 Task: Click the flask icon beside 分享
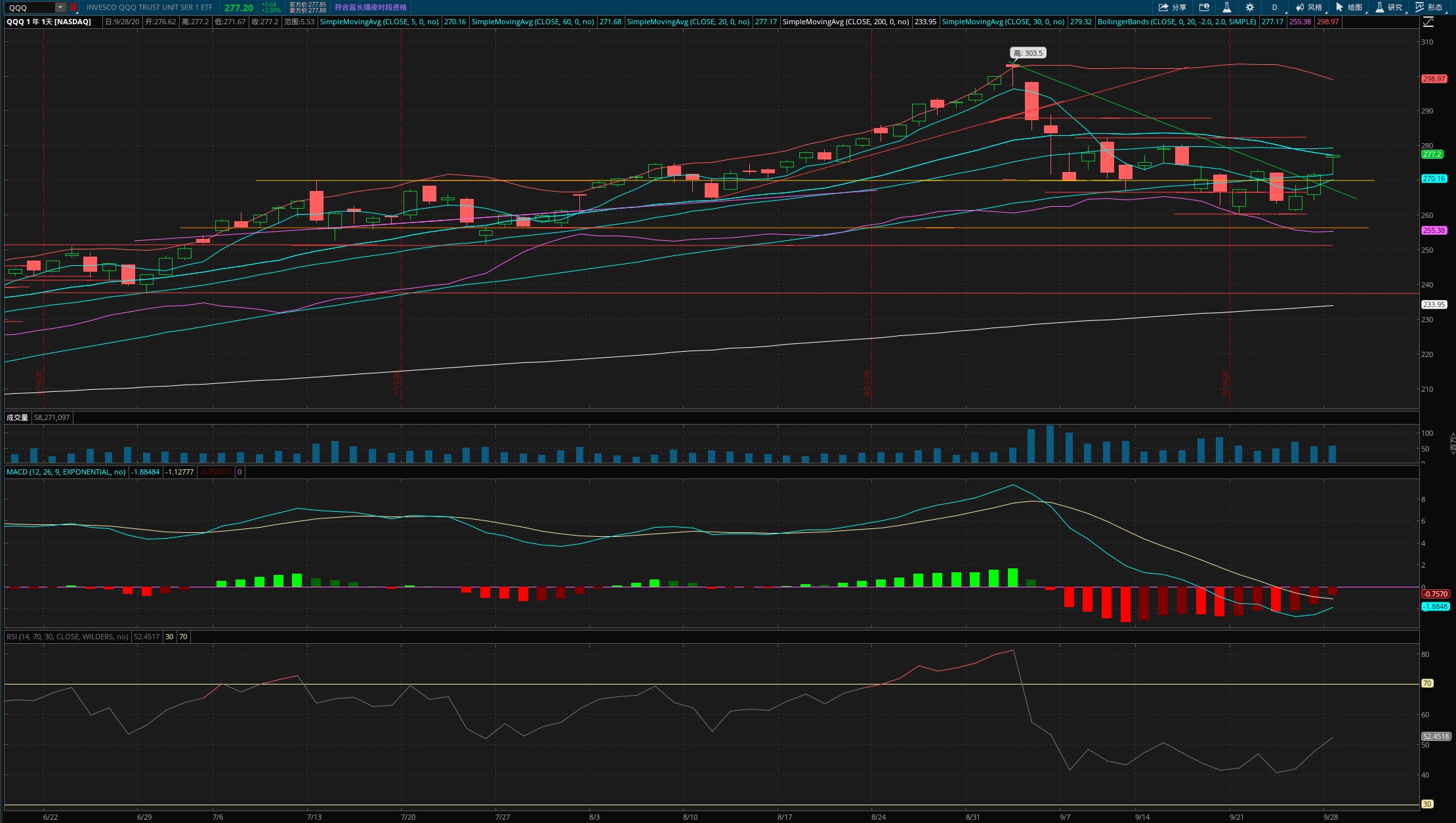pos(1226,7)
